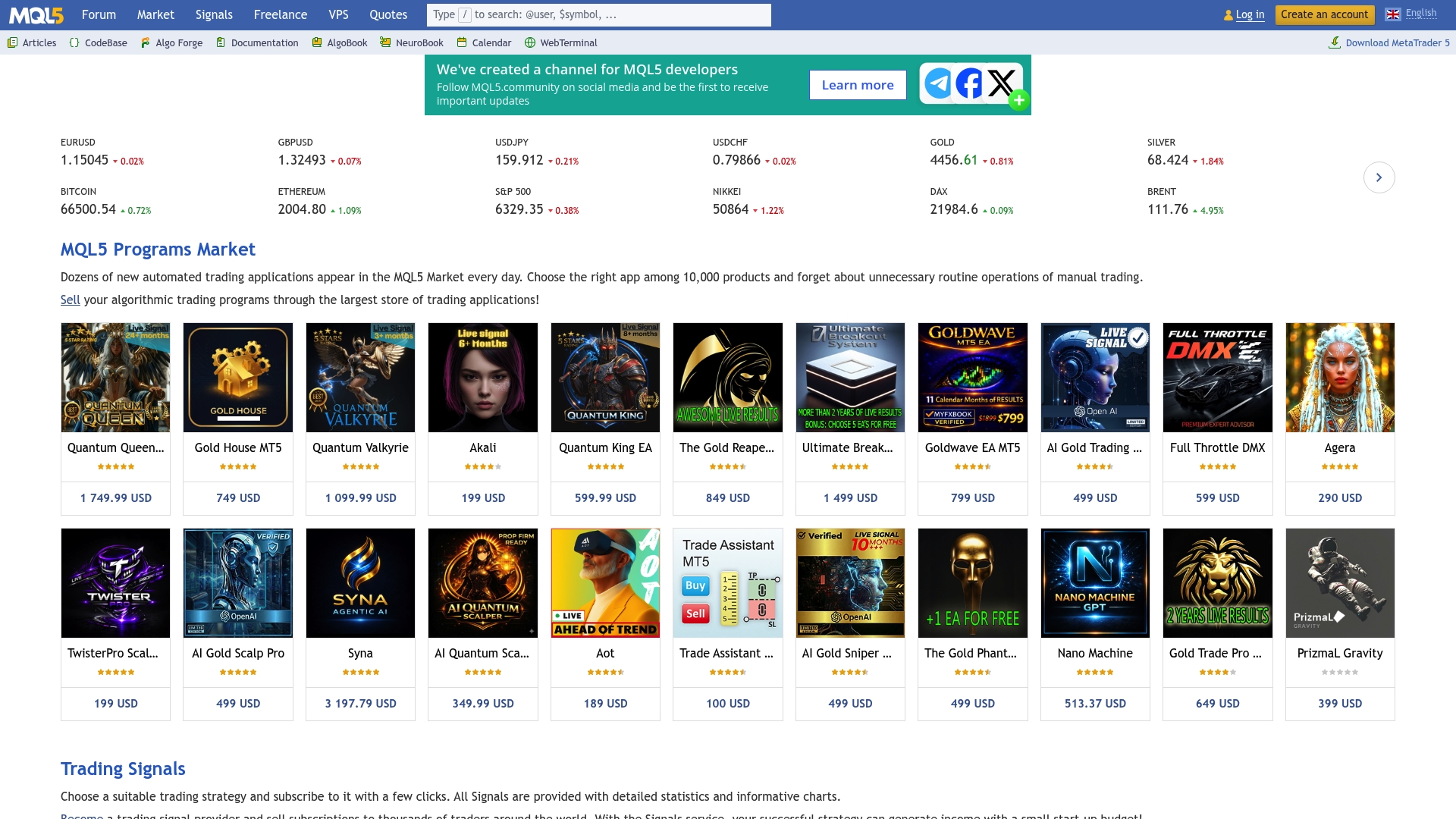Click the Calendar icon
The height and width of the screenshot is (819, 1456).
tap(462, 42)
